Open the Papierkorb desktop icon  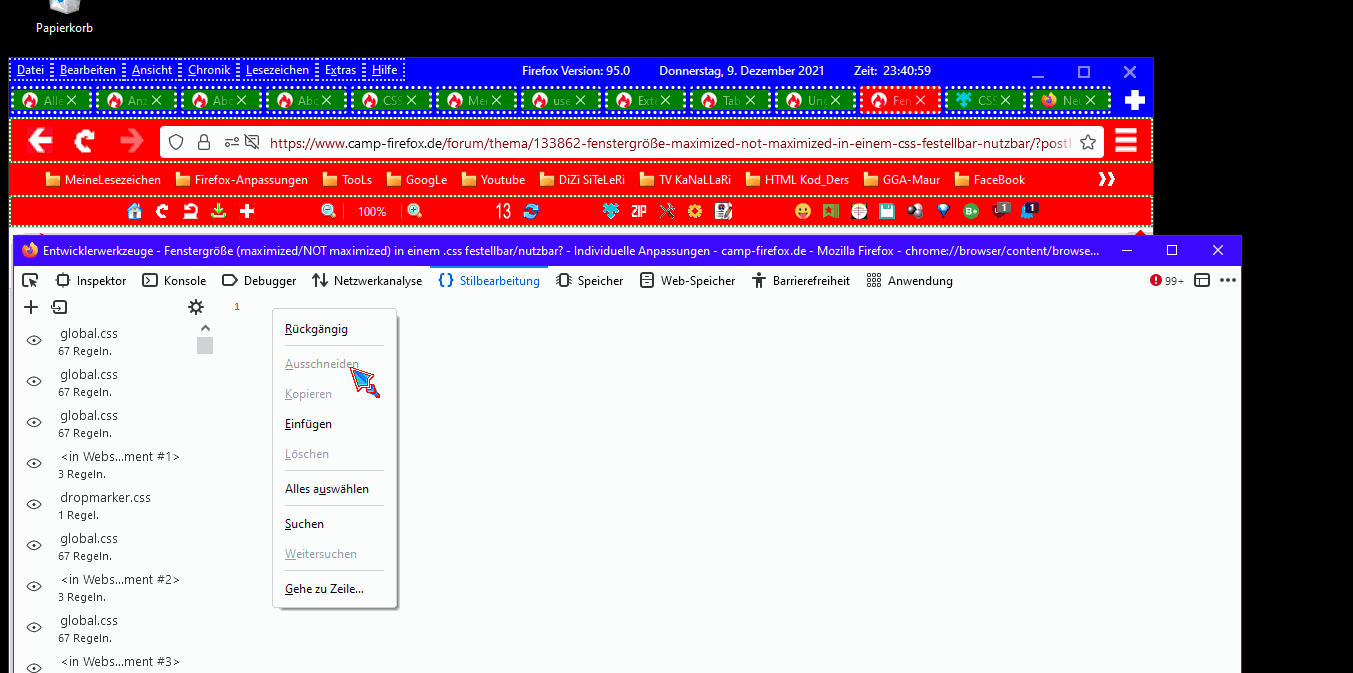pyautogui.click(x=64, y=18)
